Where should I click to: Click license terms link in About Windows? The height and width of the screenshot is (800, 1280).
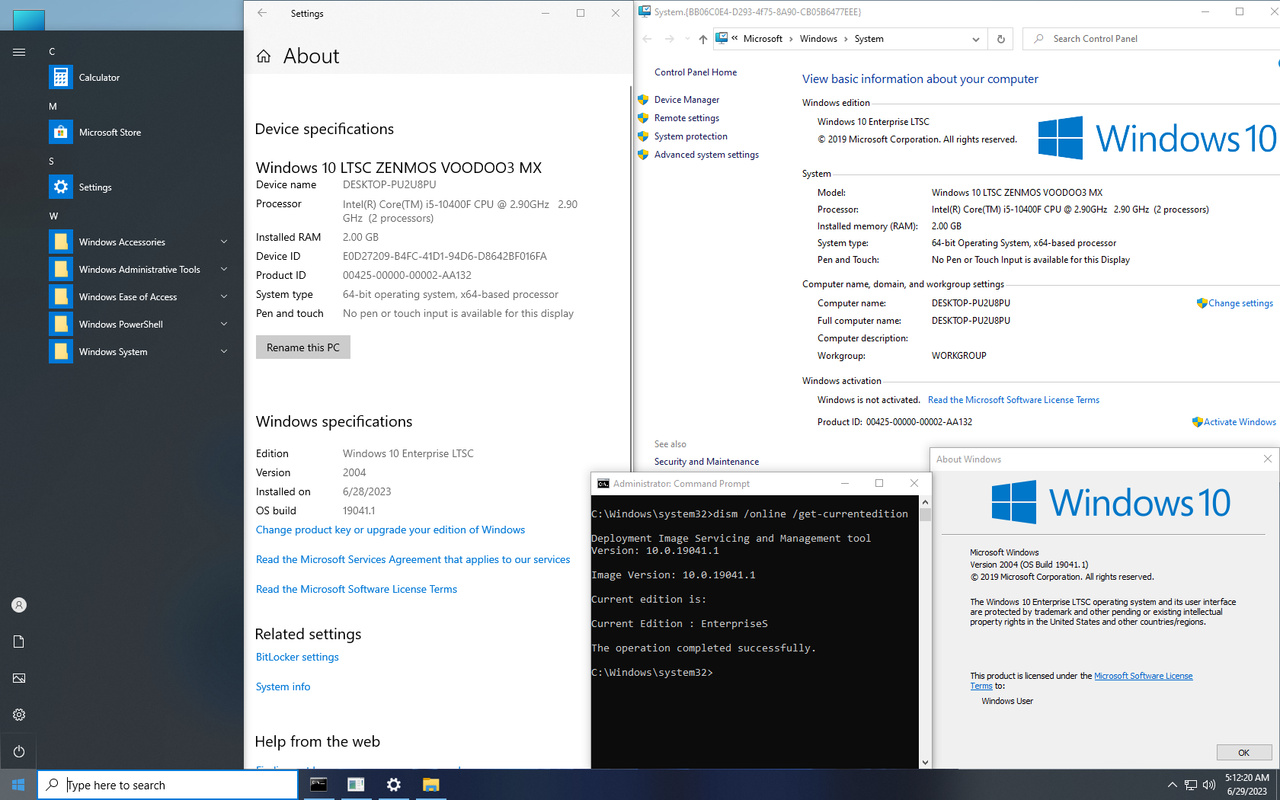(1143, 676)
